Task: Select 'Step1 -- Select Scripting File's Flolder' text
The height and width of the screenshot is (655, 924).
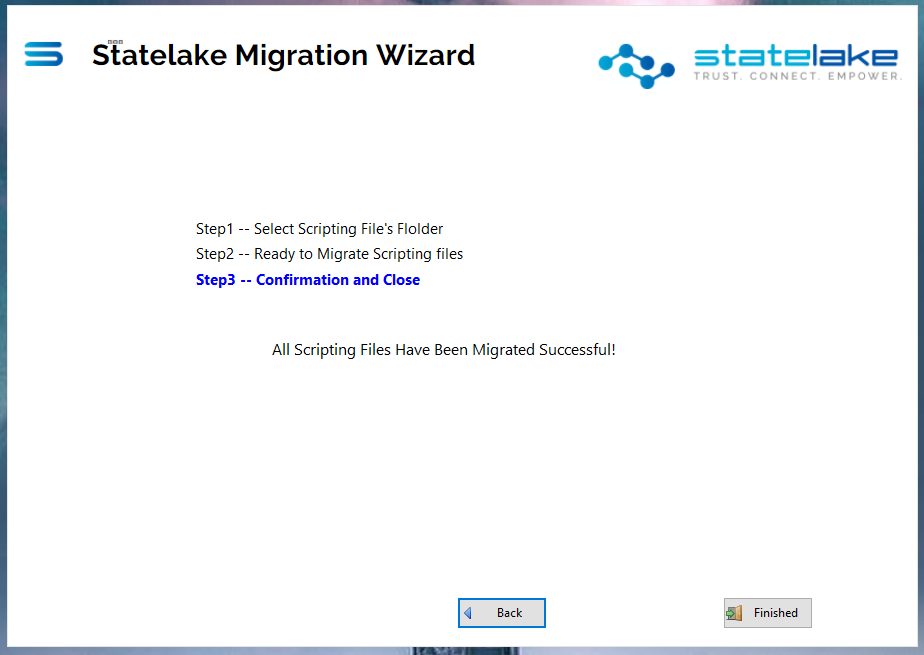Action: click(319, 229)
